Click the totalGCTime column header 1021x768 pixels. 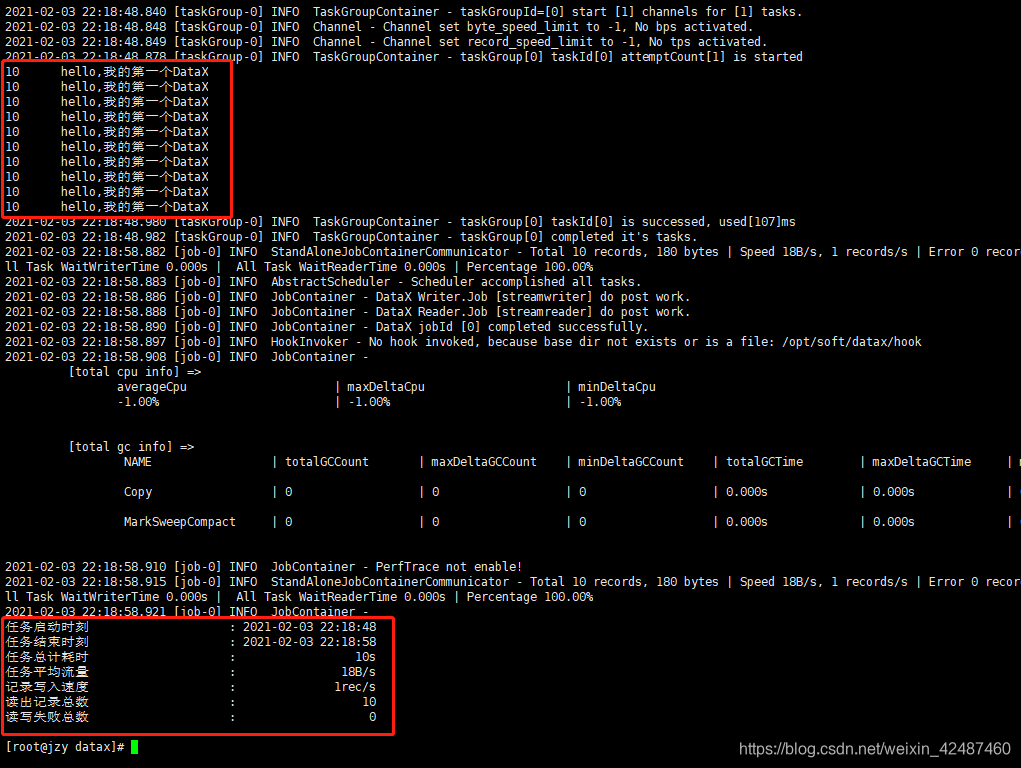[x=764, y=462]
